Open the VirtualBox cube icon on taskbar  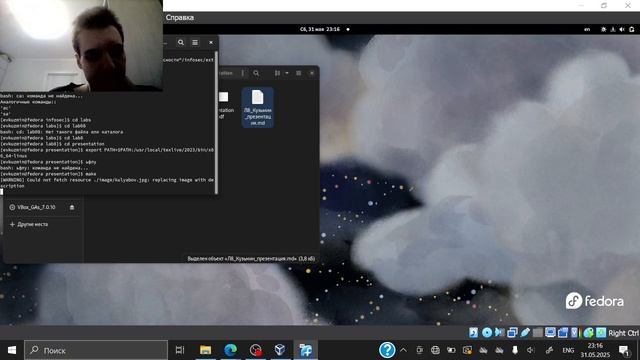pyautogui.click(x=280, y=350)
